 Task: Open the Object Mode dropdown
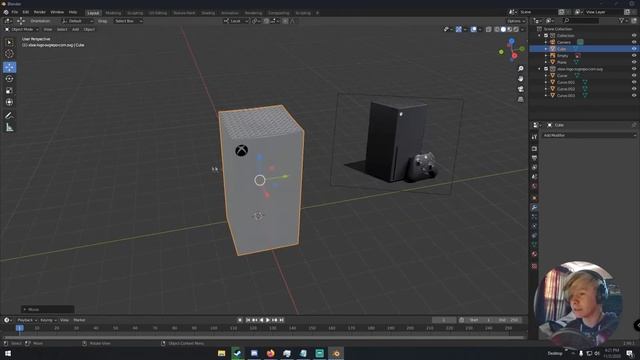pyautogui.click(x=22, y=29)
